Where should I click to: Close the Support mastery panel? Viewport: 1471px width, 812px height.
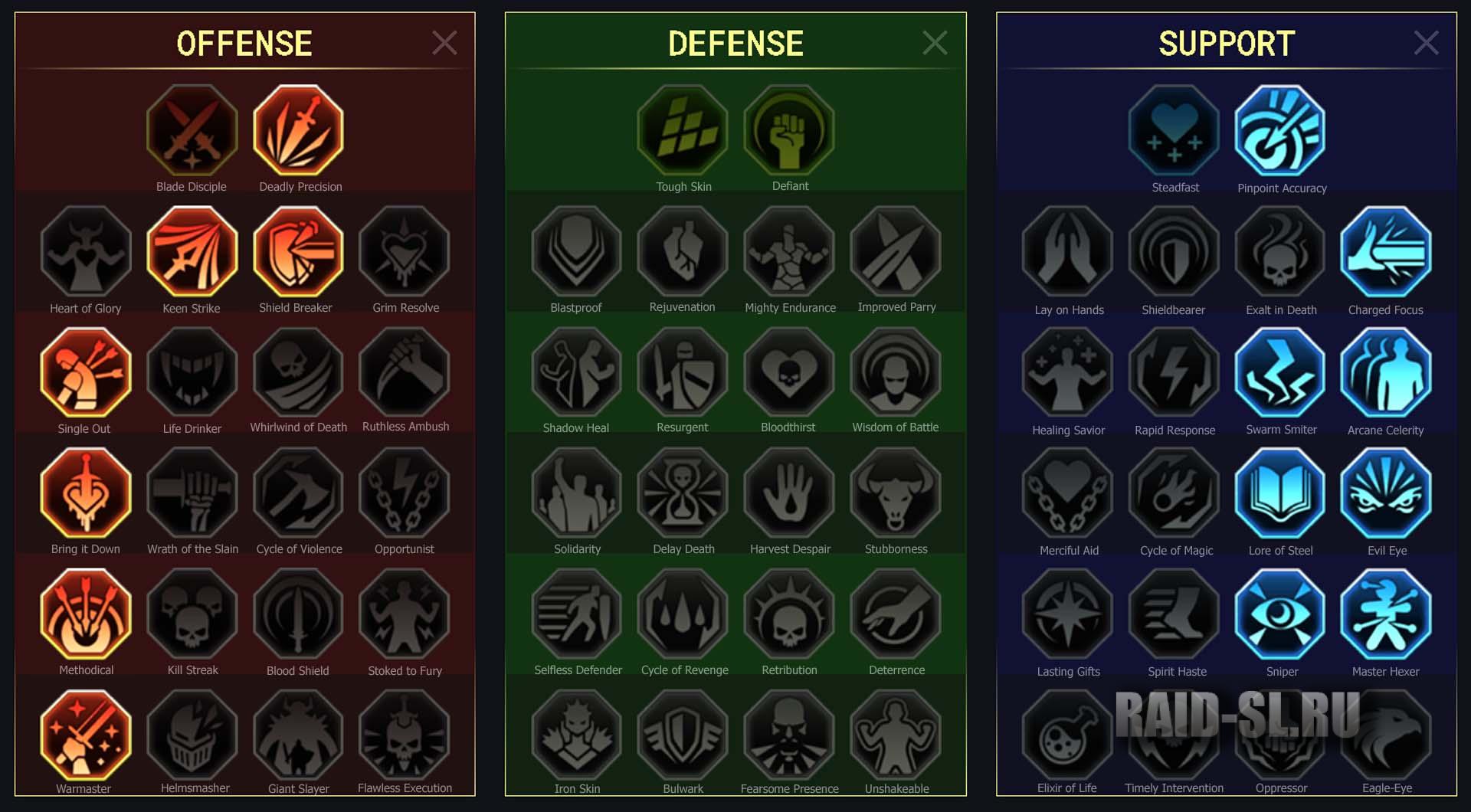[1426, 43]
